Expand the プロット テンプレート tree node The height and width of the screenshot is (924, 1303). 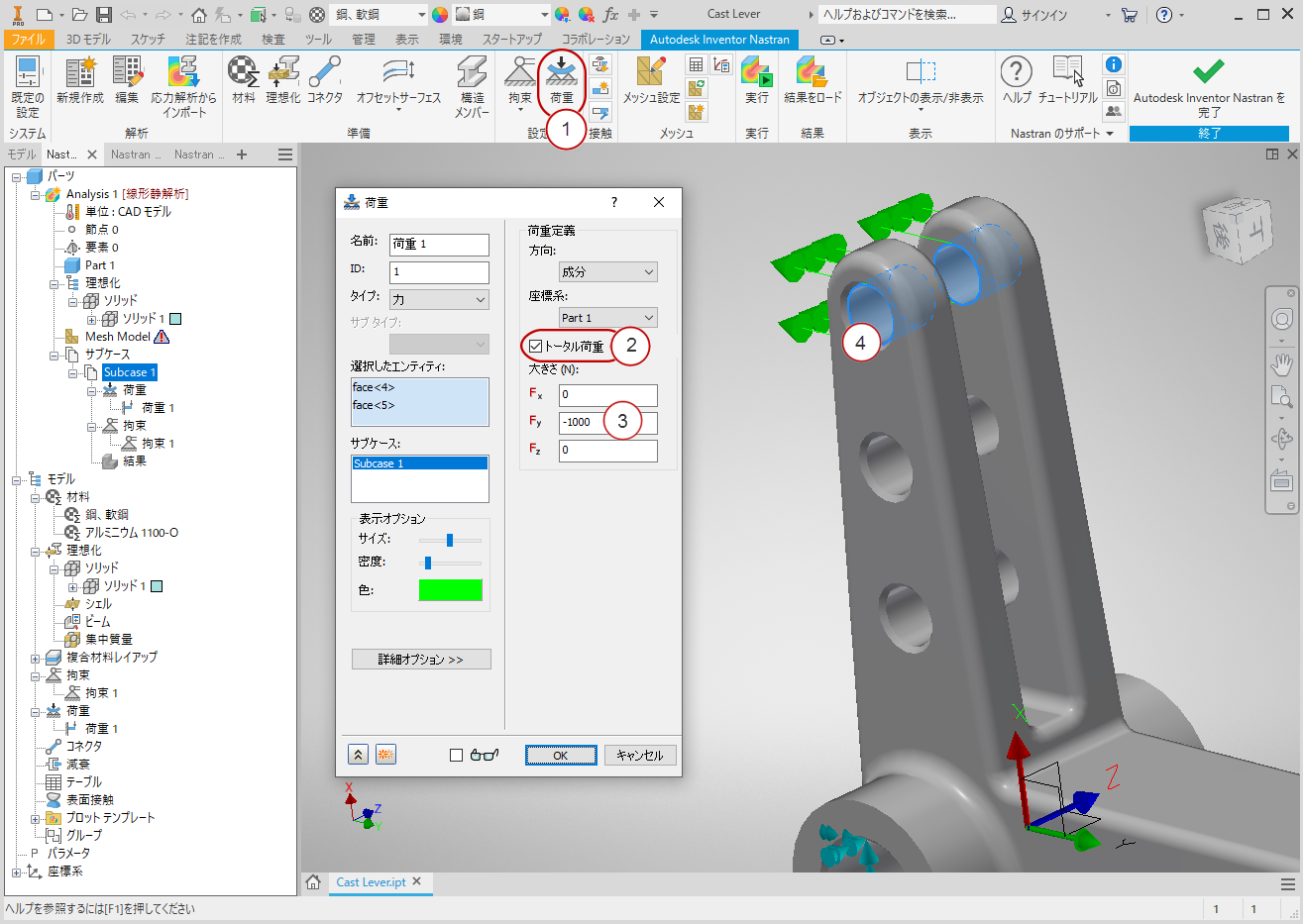coord(36,818)
